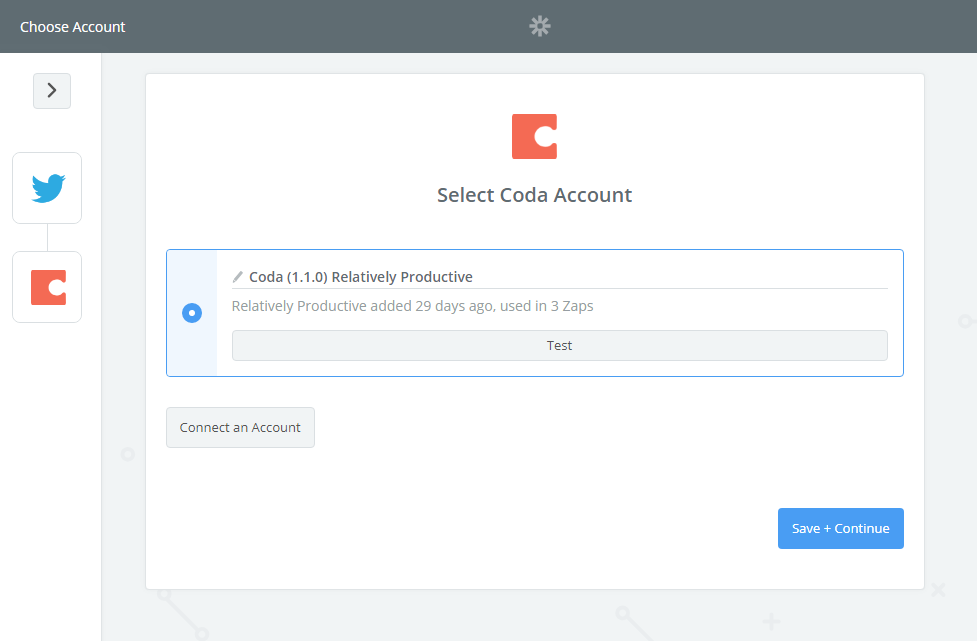This screenshot has width=977, height=641.
Task: Click the background circle node at right edge
Action: pos(965,321)
